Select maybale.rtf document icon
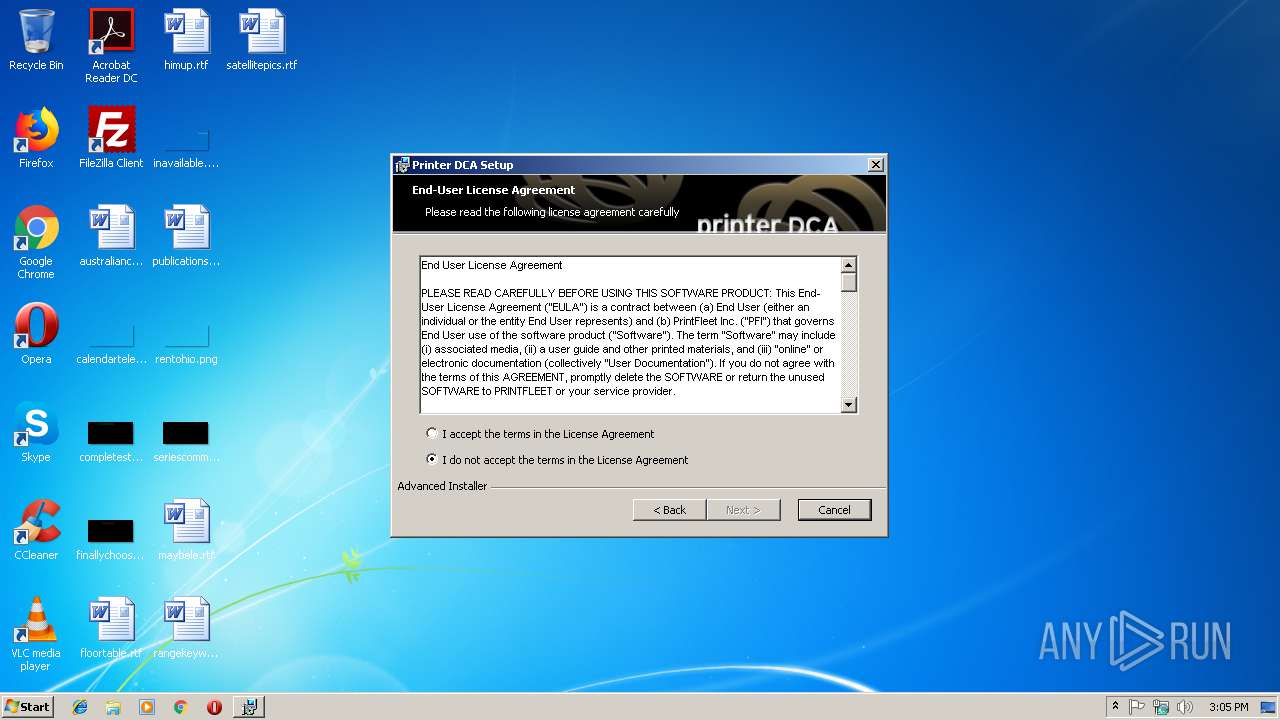1280x720 pixels. click(x=186, y=531)
